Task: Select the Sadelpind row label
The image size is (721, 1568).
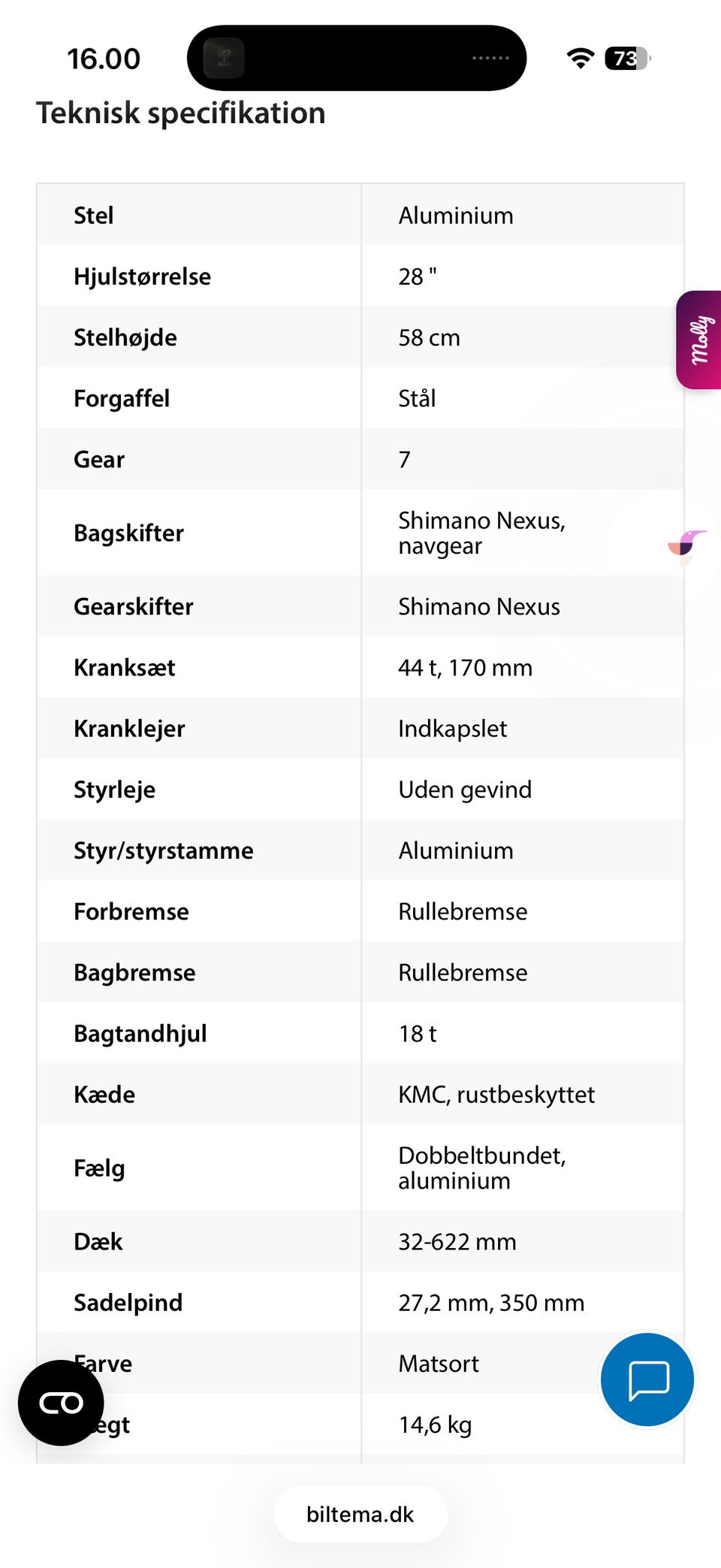Action: tap(128, 1303)
